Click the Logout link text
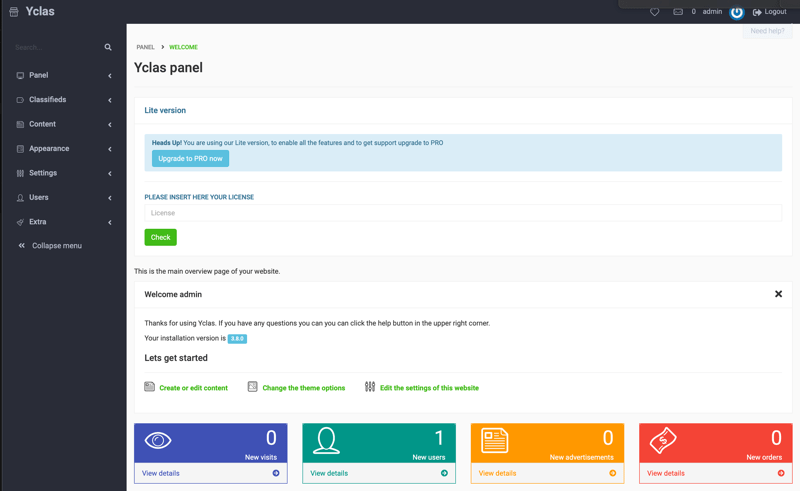This screenshot has width=800, height=491. click(x=776, y=12)
